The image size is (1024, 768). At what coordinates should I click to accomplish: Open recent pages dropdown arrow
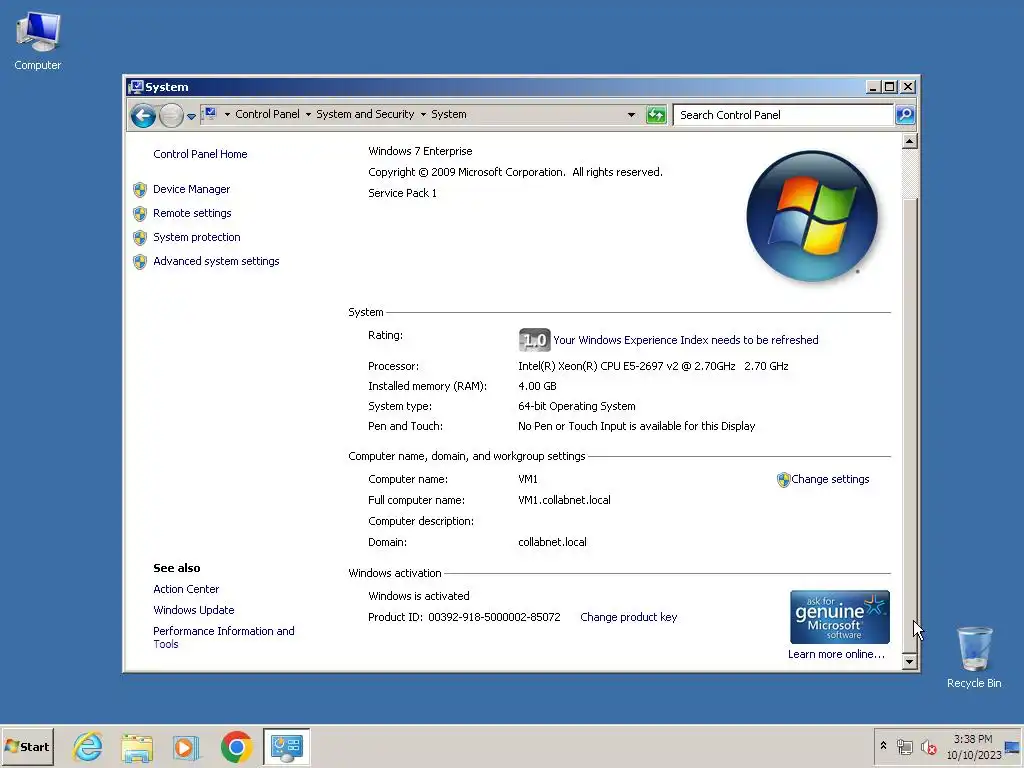point(191,116)
